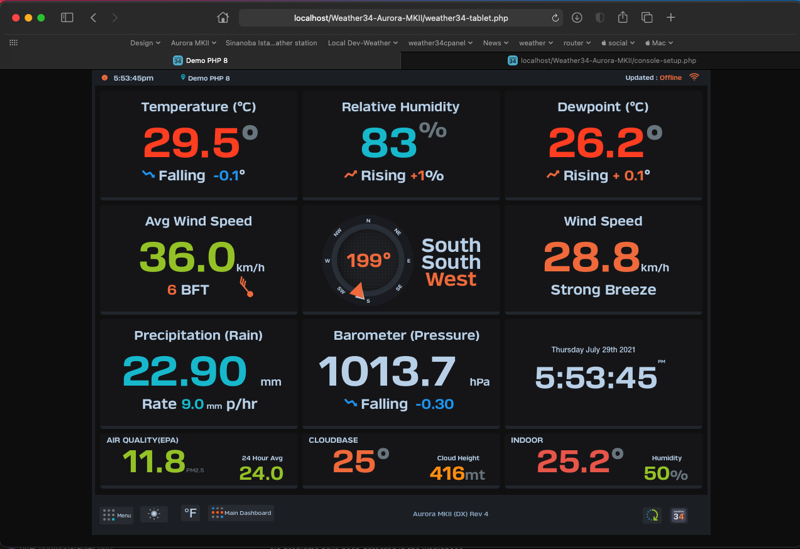
Task: Click the Updated : Offline status text
Action: coord(654,78)
